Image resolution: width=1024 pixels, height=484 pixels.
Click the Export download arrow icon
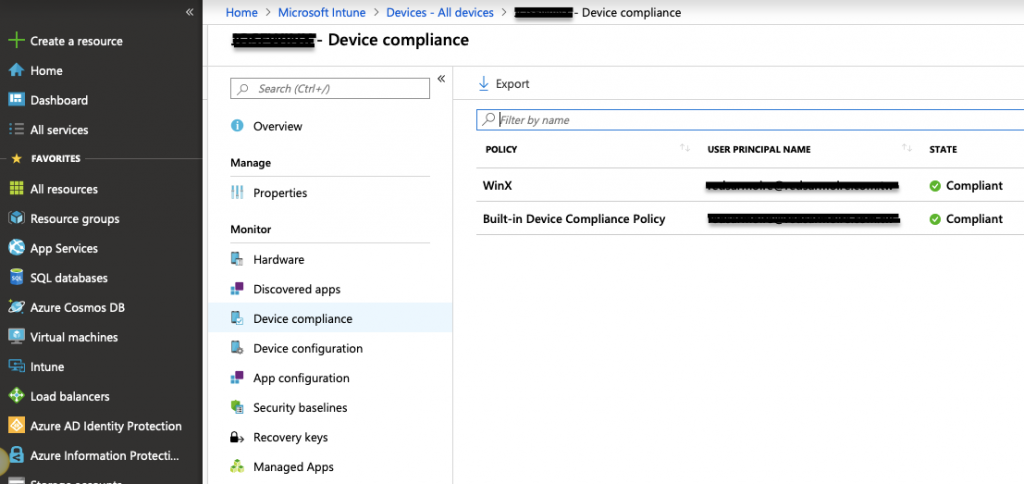tap(484, 84)
